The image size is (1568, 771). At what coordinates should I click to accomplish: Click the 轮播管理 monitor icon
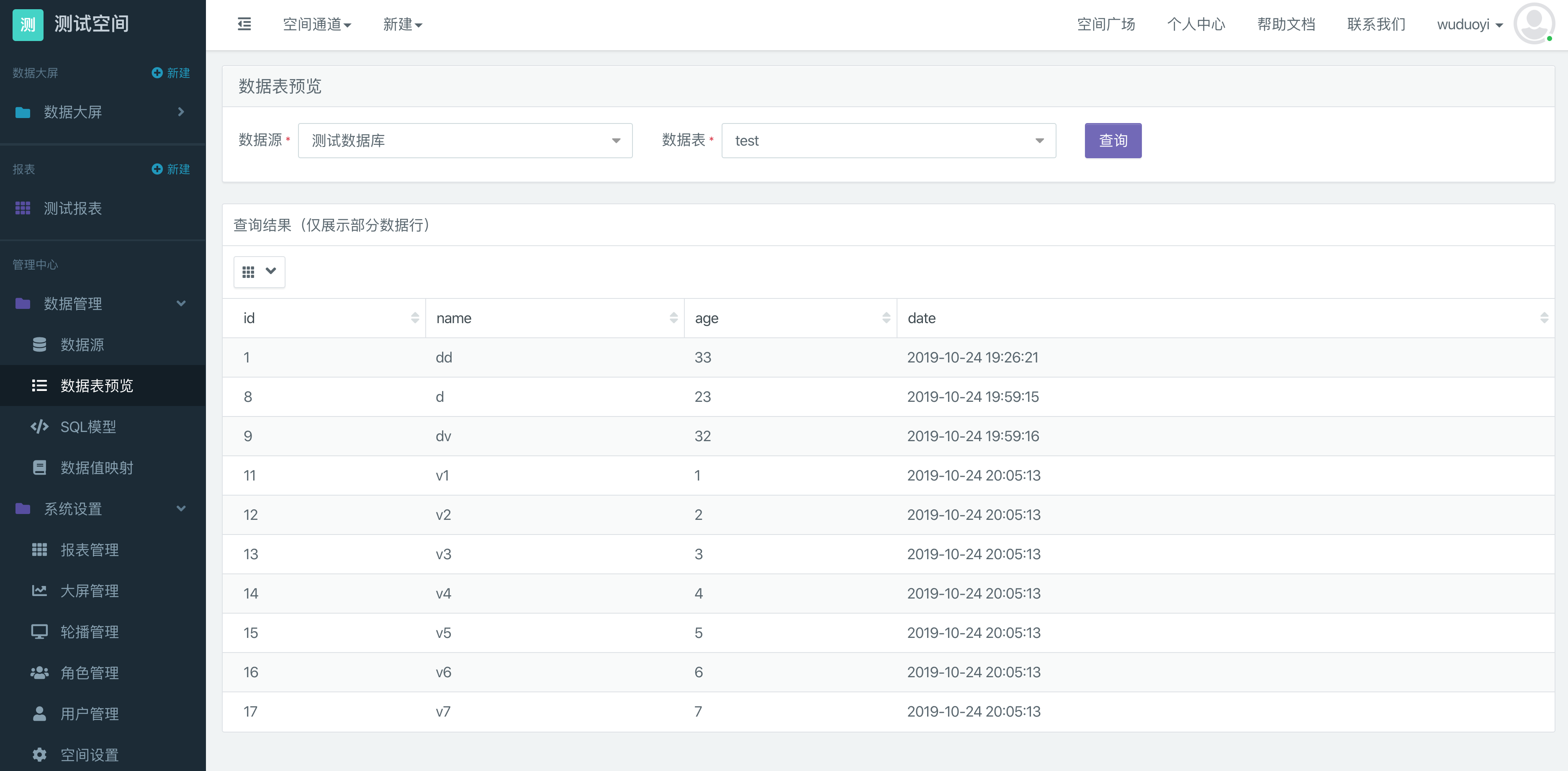[40, 632]
